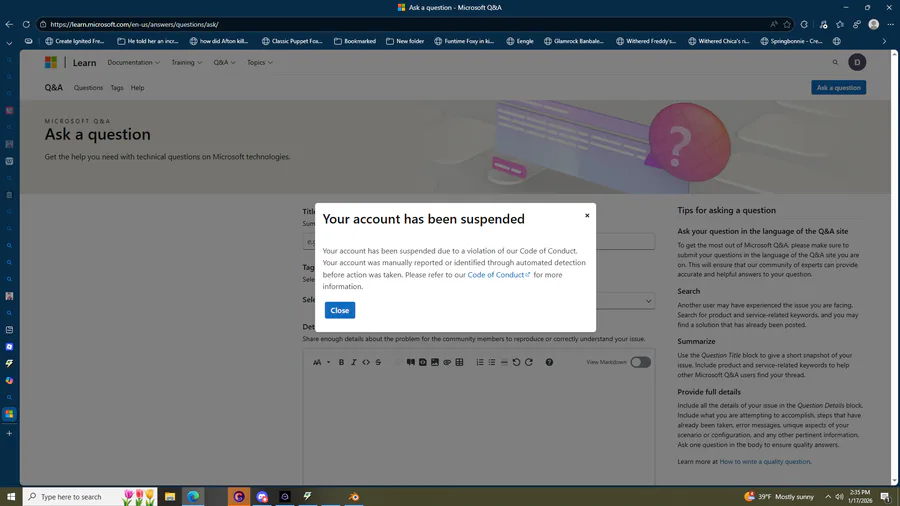Image resolution: width=900 pixels, height=506 pixels.
Task: Insert a horizontal rule in editor
Action: pyautogui.click(x=504, y=362)
